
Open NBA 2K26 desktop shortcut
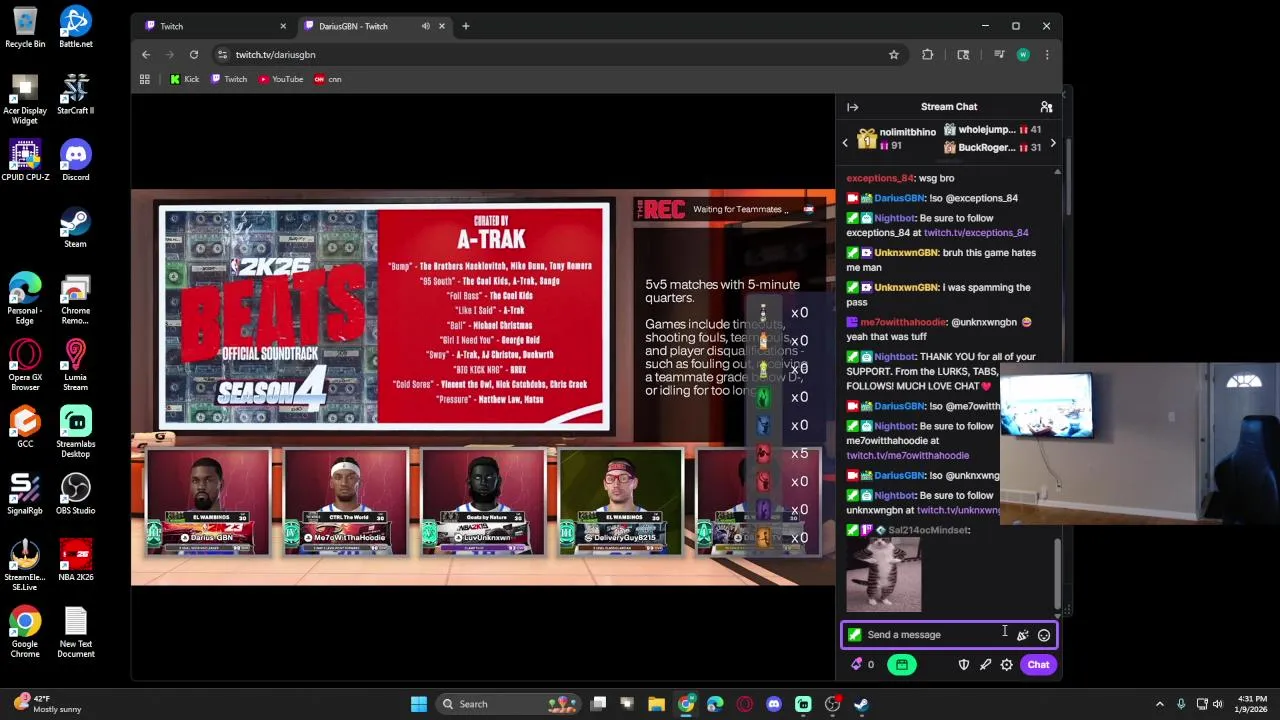[x=76, y=560]
